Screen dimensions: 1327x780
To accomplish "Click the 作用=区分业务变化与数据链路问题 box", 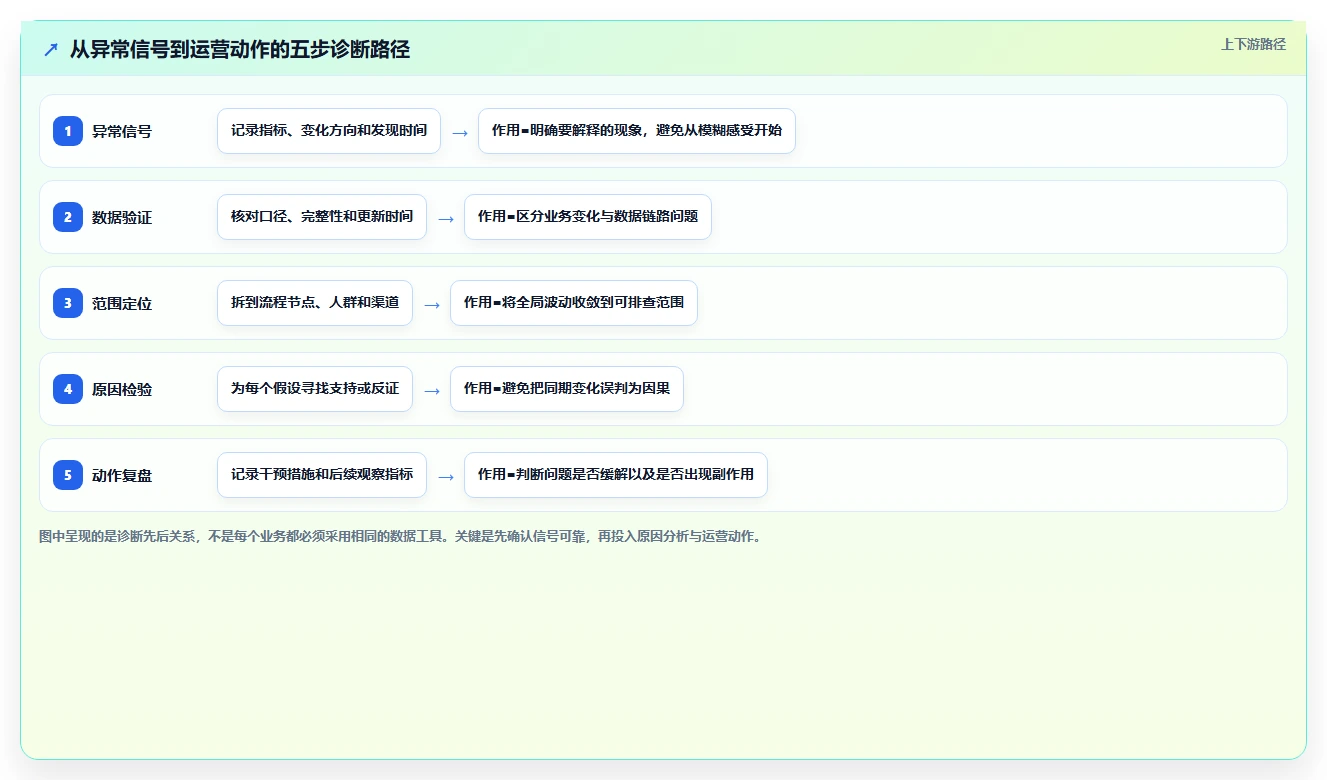I will coord(588,217).
